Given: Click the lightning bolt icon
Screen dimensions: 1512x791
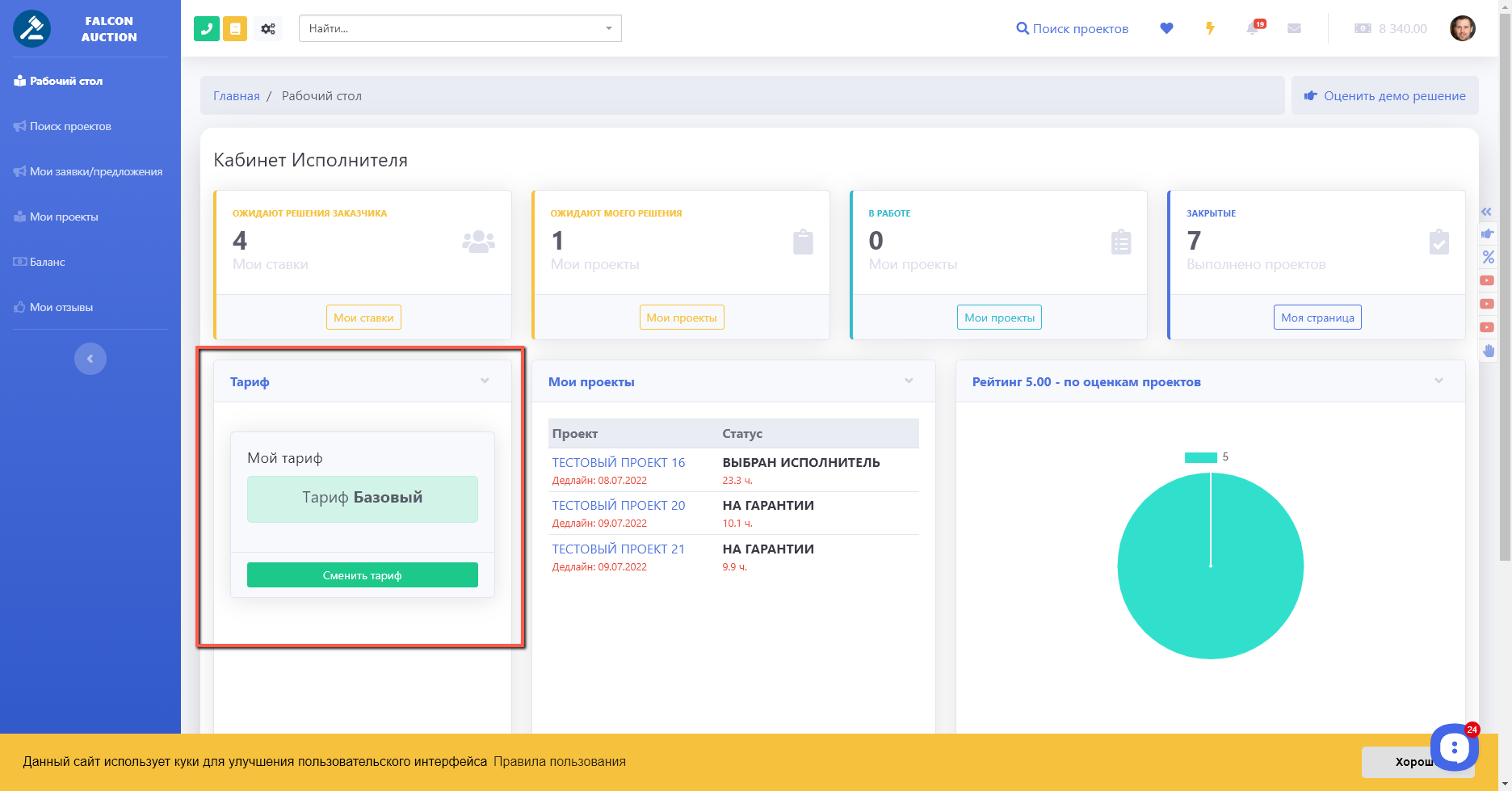Looking at the screenshot, I should click(x=1210, y=28).
